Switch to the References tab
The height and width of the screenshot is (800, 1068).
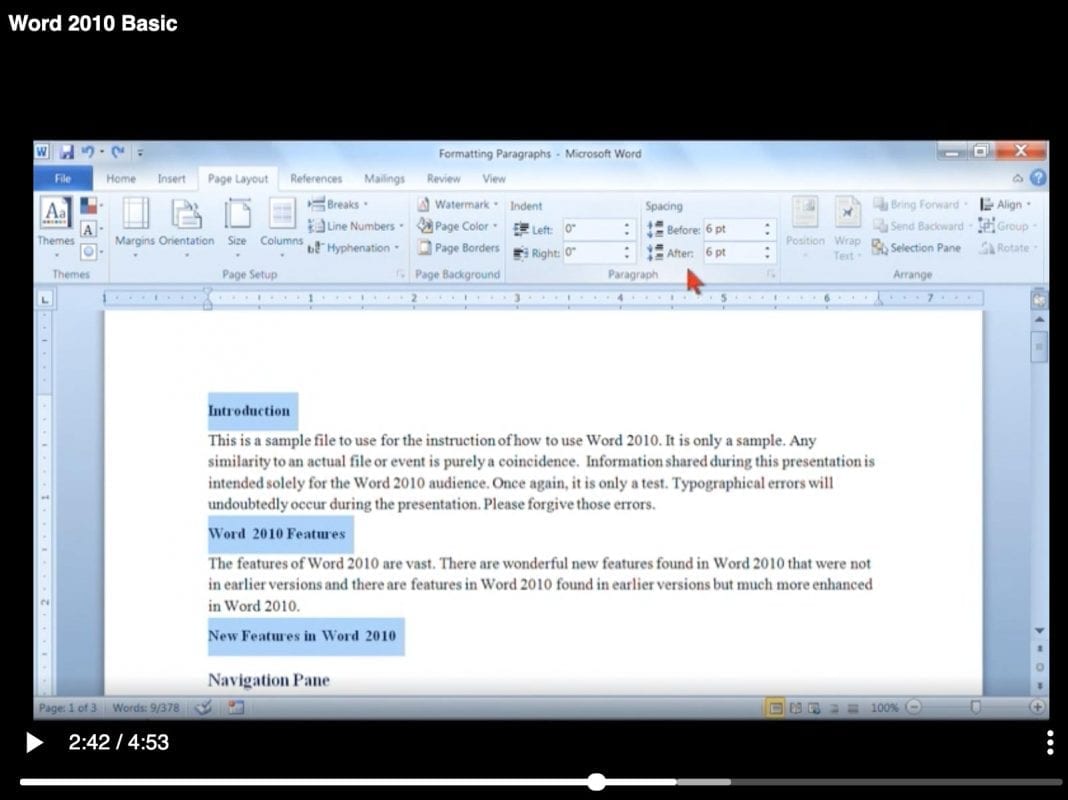[316, 178]
